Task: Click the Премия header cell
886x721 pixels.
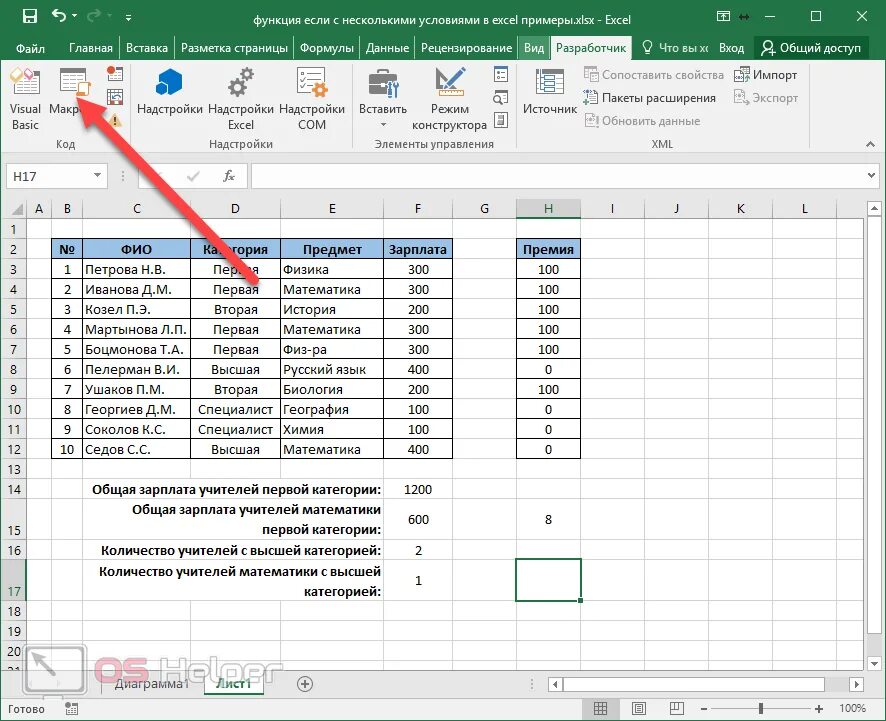Action: (548, 249)
